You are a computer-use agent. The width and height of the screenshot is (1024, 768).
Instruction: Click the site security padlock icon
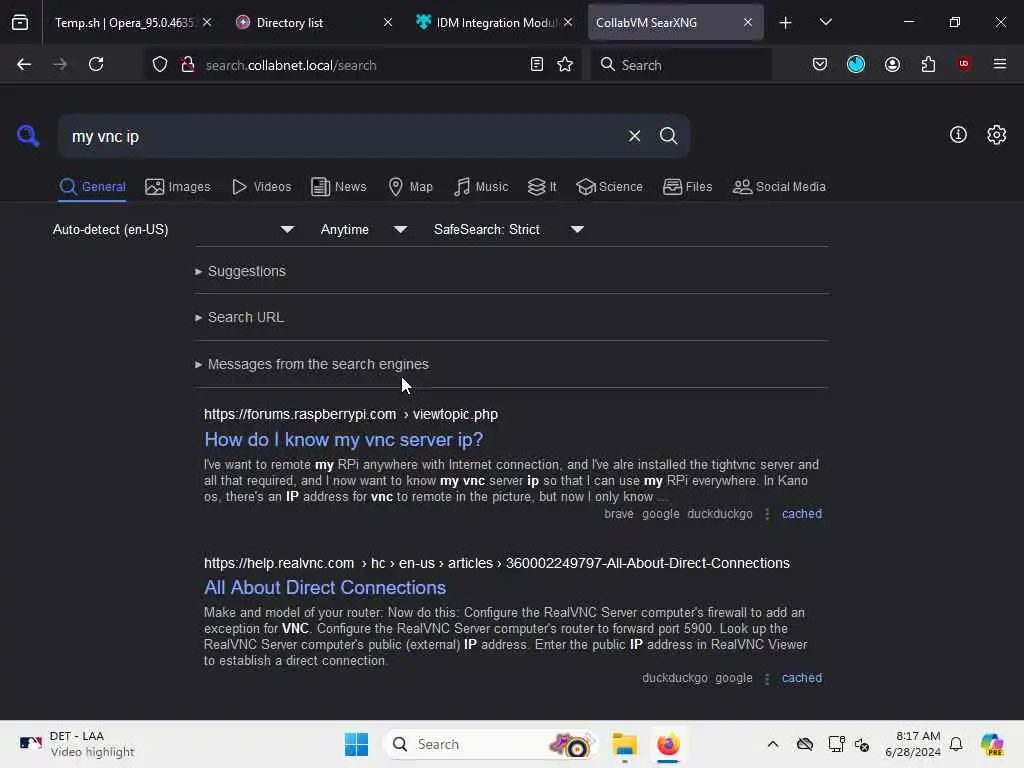[x=188, y=64]
